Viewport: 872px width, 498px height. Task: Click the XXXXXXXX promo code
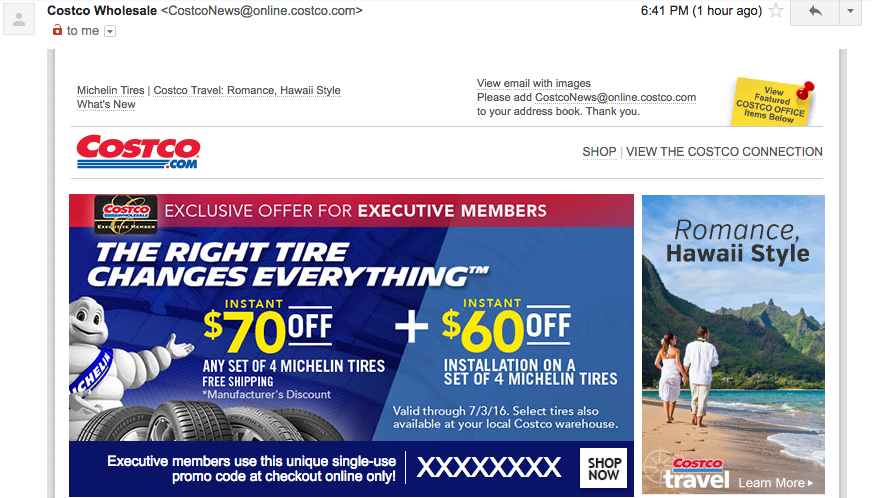[x=489, y=467]
